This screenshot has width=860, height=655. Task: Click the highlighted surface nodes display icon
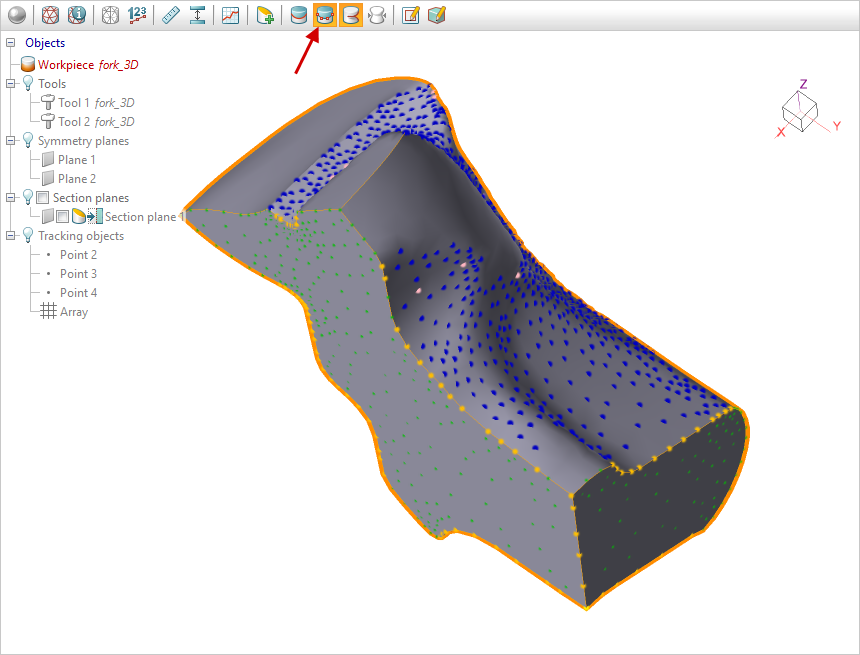pos(324,15)
